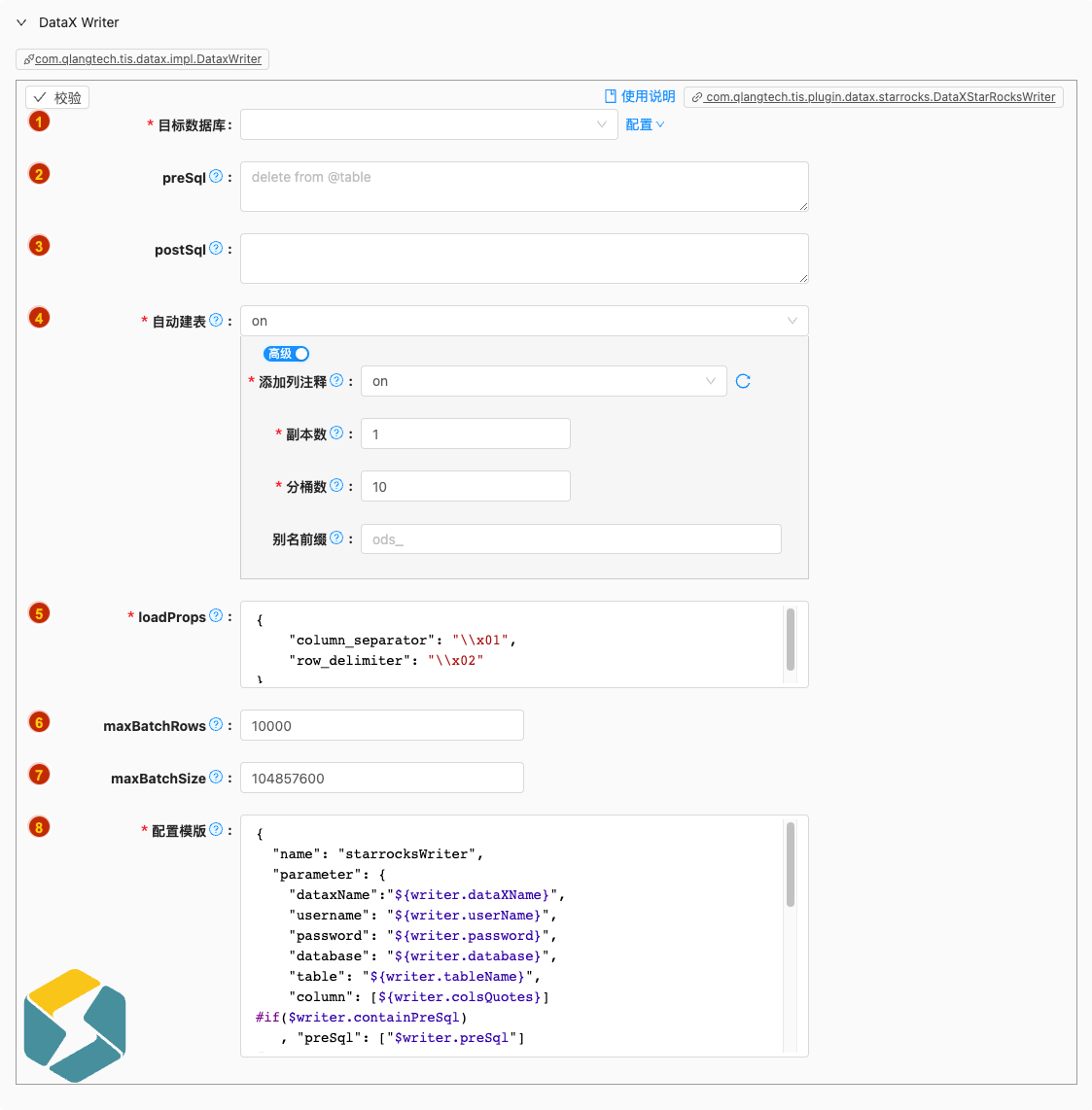Collapse the DataX Writer section
The width and height of the screenshot is (1092, 1110).
(21, 22)
